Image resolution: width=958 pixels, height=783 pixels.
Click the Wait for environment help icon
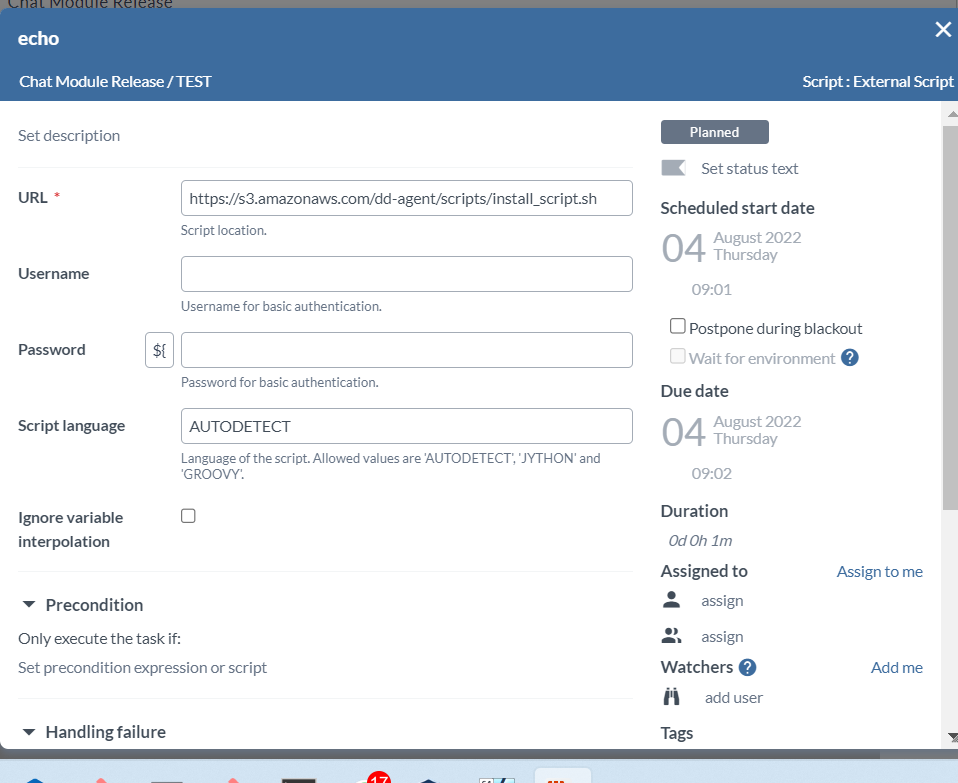pos(850,358)
